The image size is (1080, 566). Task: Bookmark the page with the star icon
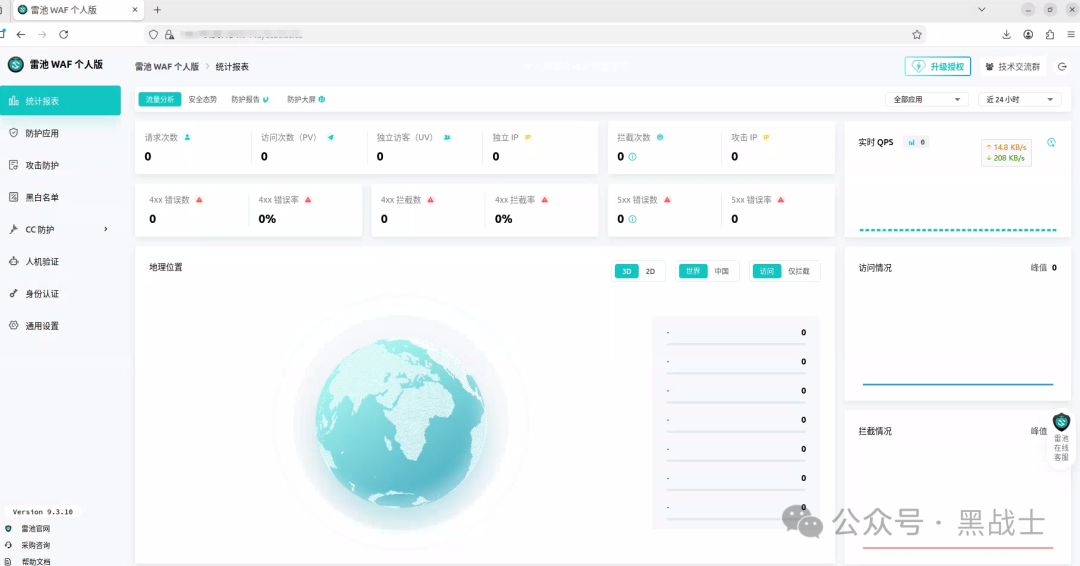tap(917, 34)
